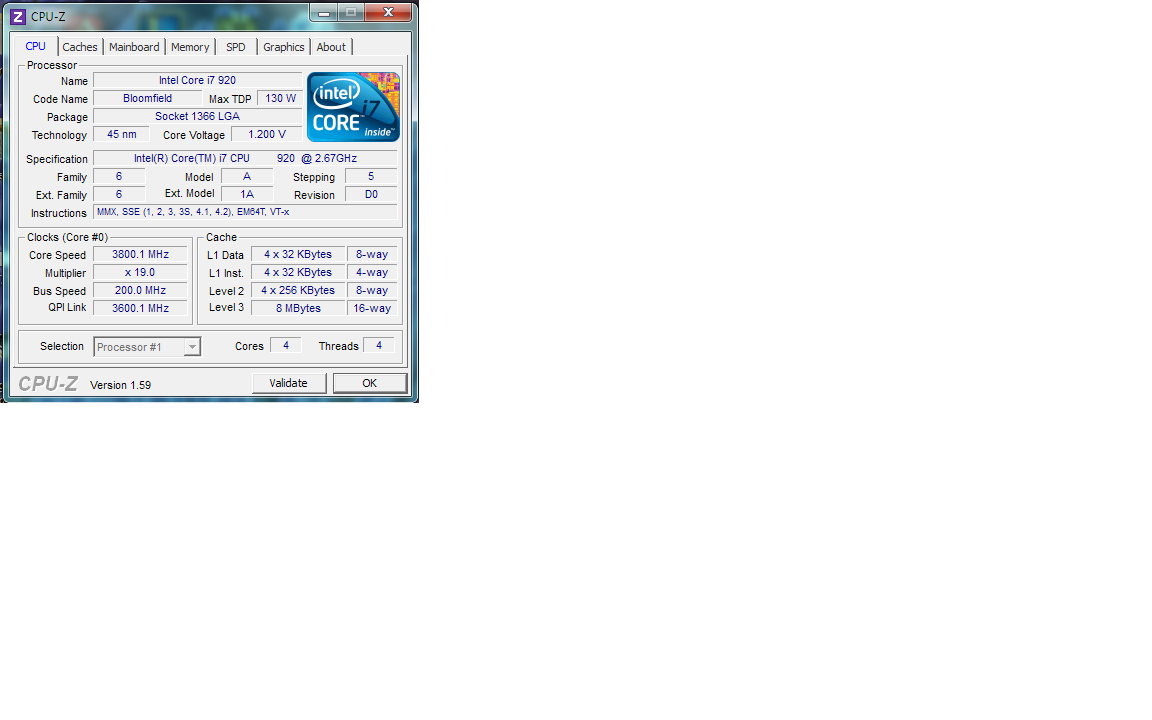Minimize the CPU-Z window
This screenshot has height=720, width=1152.
point(324,12)
